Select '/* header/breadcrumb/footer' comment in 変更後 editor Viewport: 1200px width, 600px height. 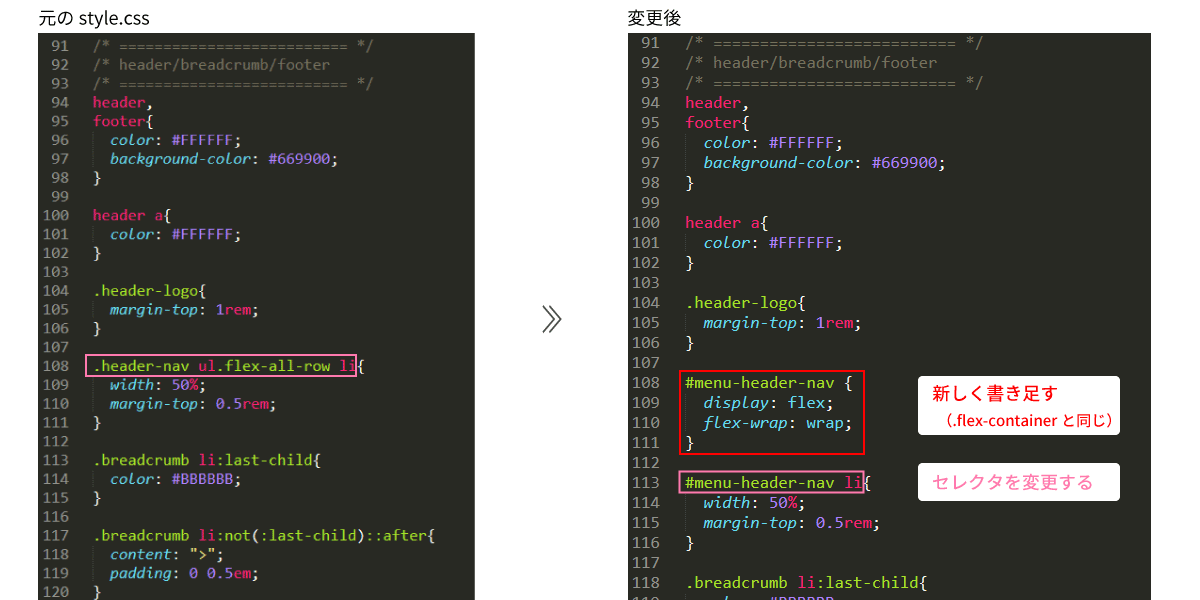[810, 63]
